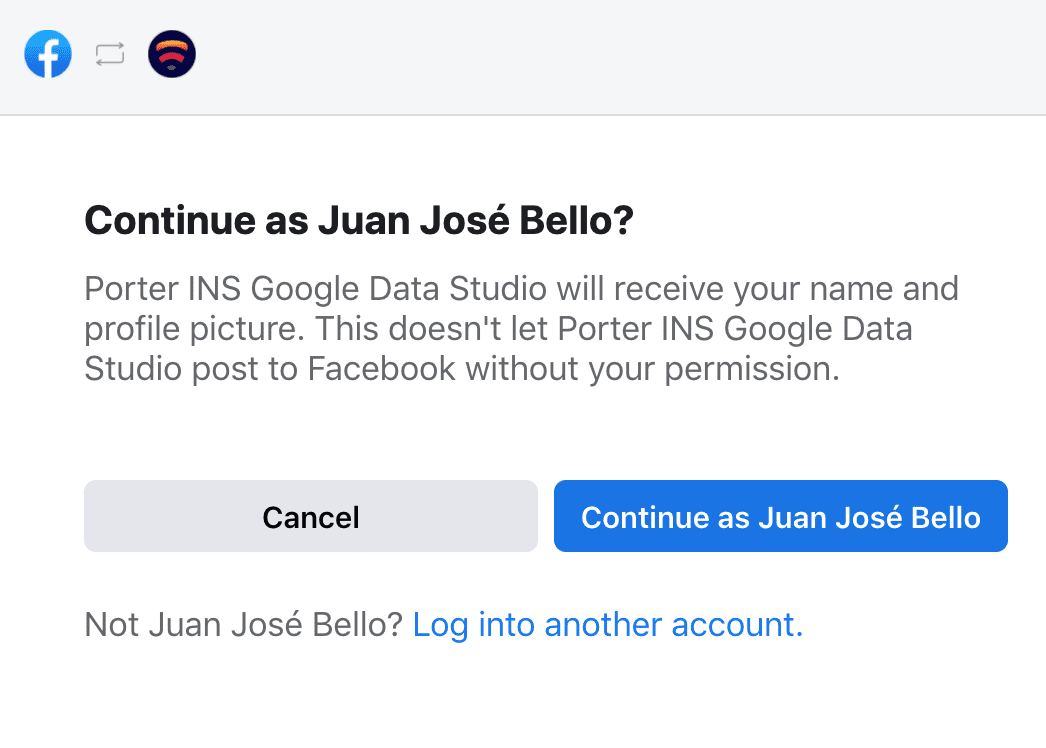This screenshot has width=1046, height=748.
Task: Click the Not Juan José Bello text
Action: tap(243, 625)
